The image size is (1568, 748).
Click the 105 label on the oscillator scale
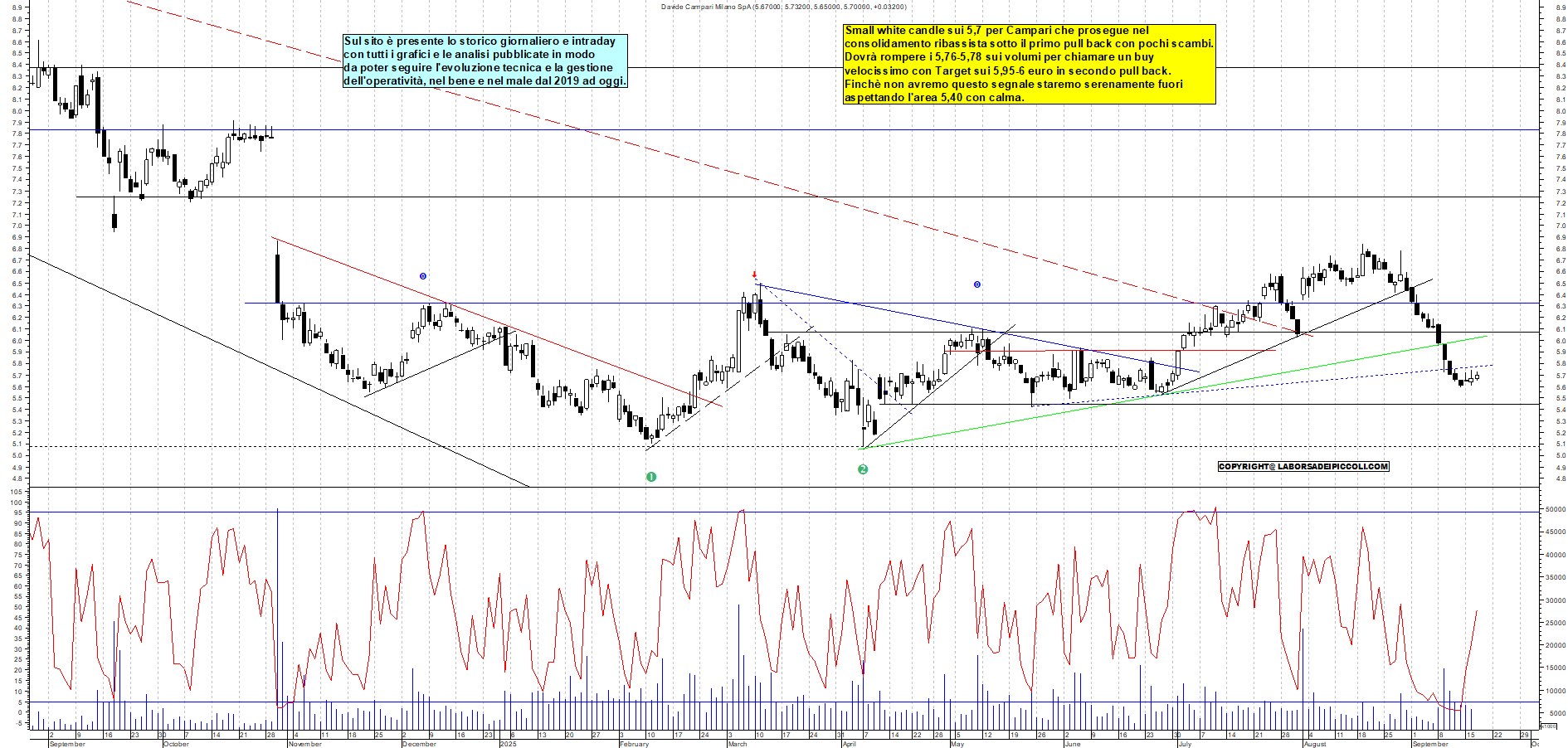click(x=16, y=492)
